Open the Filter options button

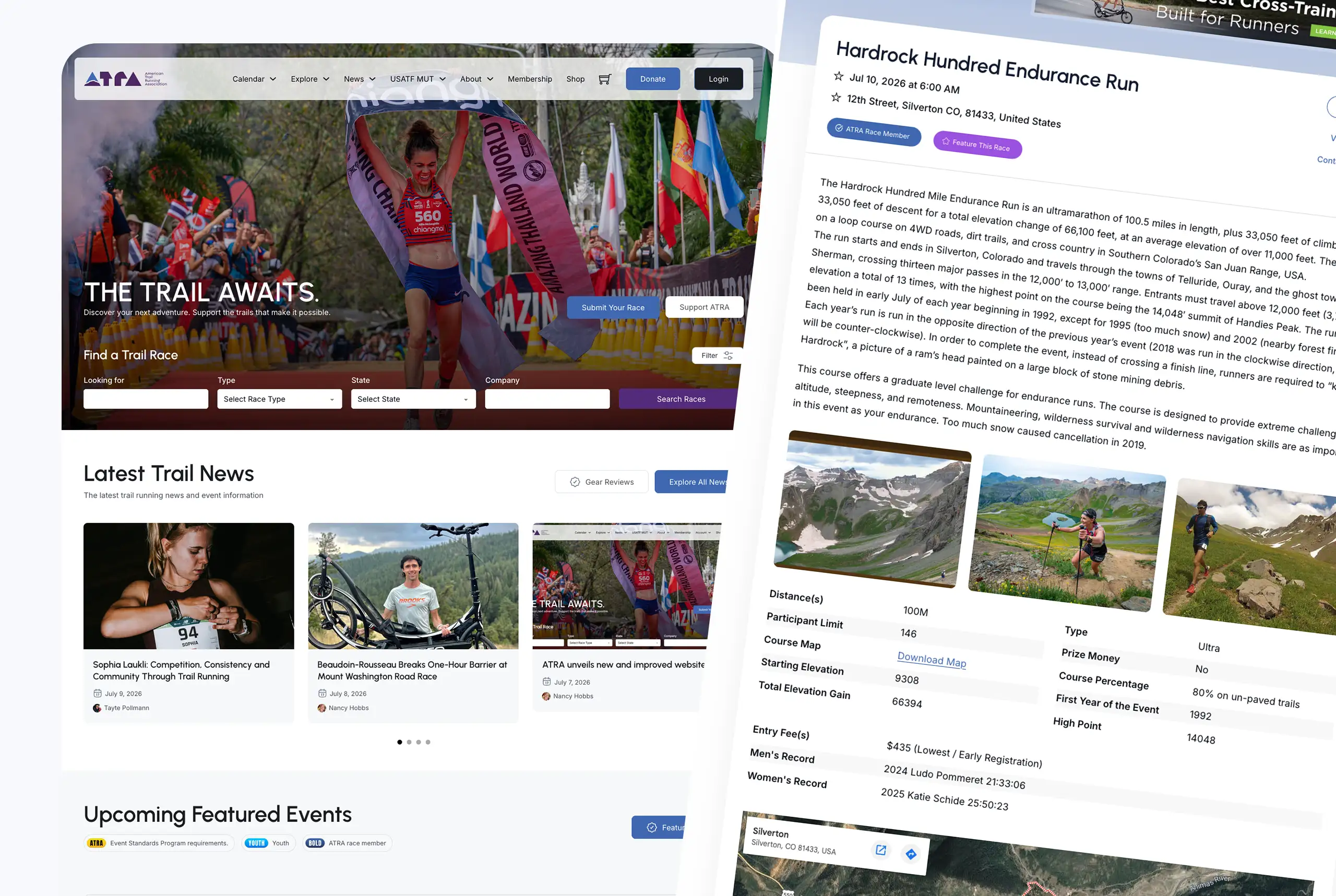click(x=717, y=355)
